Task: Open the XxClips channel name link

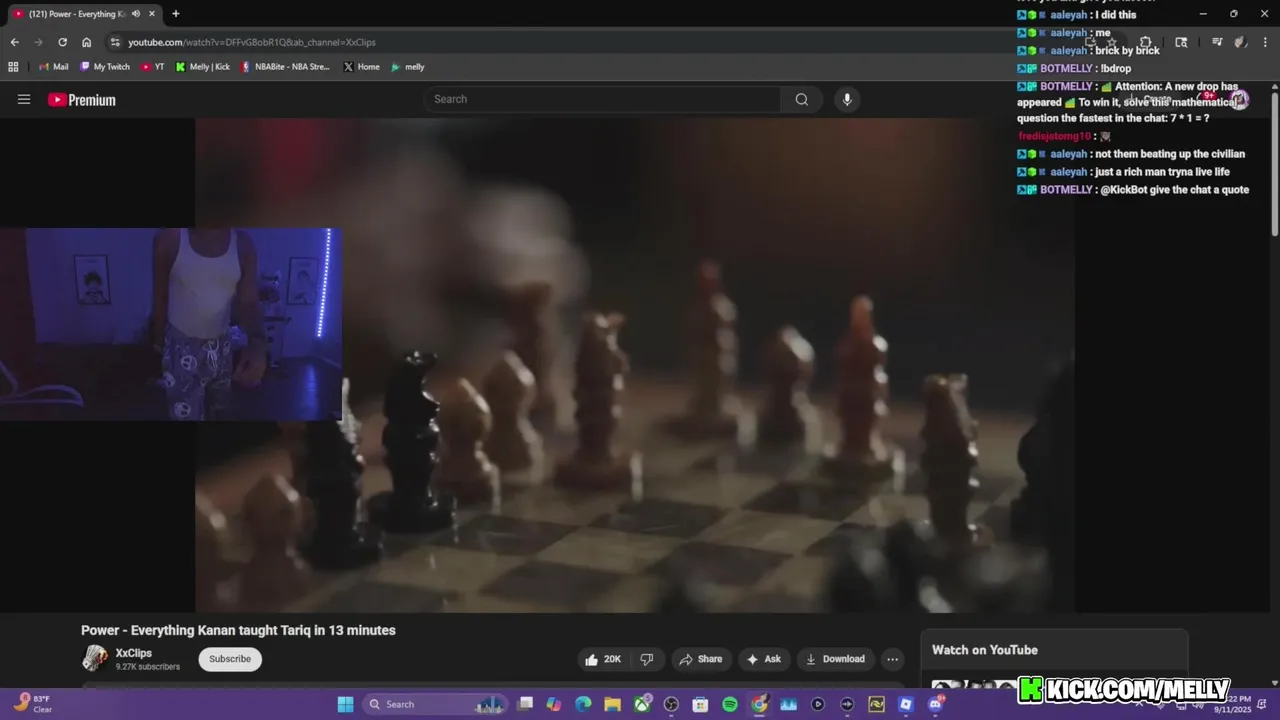Action: [133, 653]
